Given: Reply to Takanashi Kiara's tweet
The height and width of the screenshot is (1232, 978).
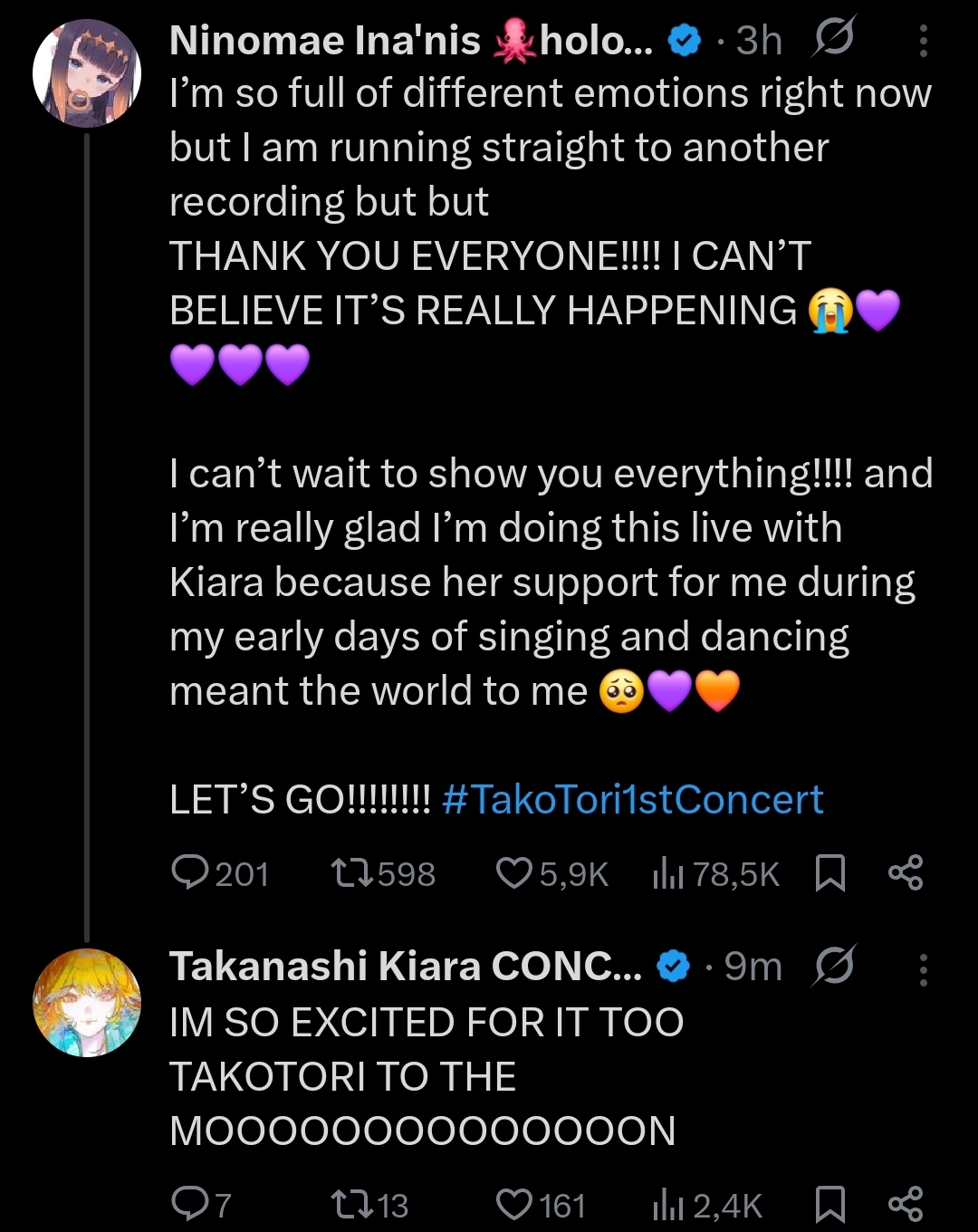Looking at the screenshot, I should tap(190, 1205).
